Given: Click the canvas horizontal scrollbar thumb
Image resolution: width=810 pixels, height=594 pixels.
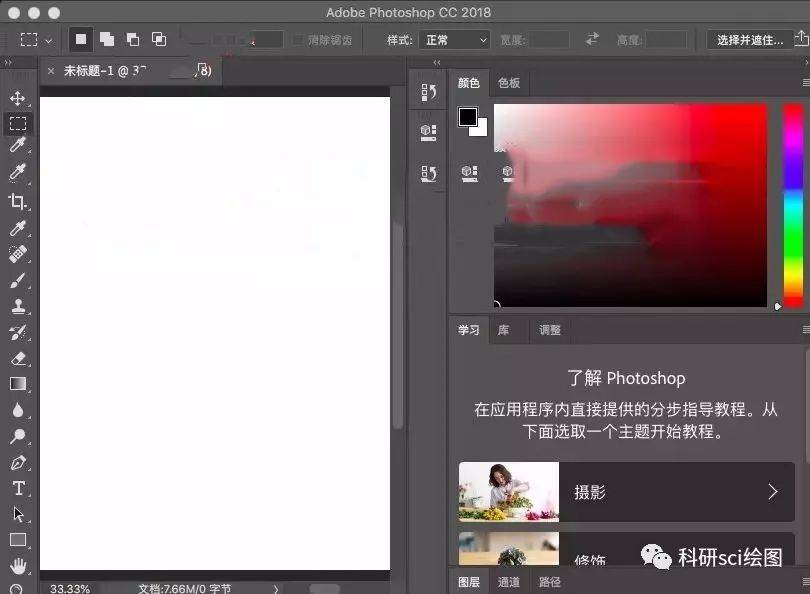Looking at the screenshot, I should [324, 589].
